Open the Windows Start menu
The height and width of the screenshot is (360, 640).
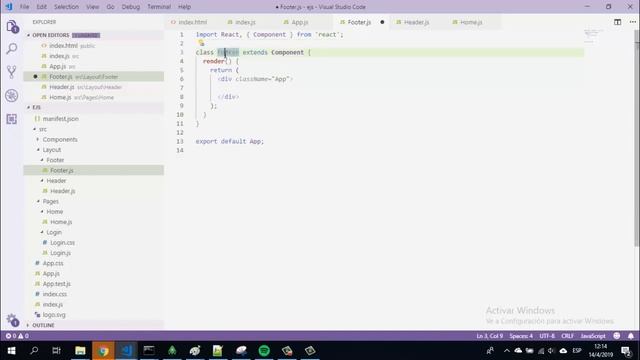click(11, 351)
